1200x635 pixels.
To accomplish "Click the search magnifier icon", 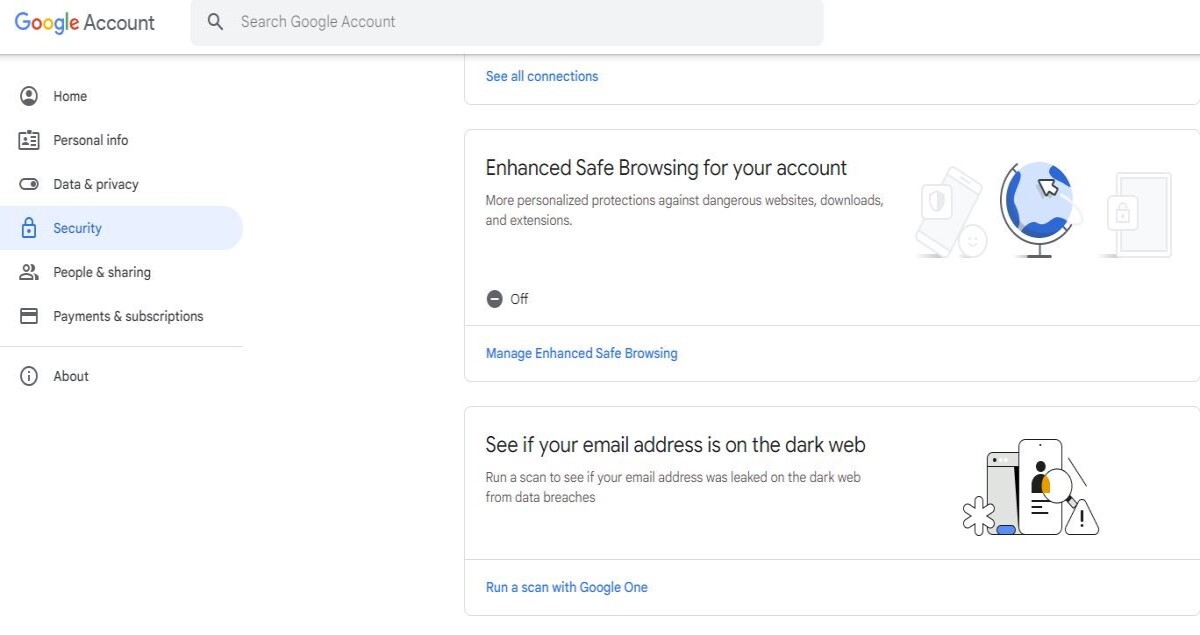I will point(215,22).
